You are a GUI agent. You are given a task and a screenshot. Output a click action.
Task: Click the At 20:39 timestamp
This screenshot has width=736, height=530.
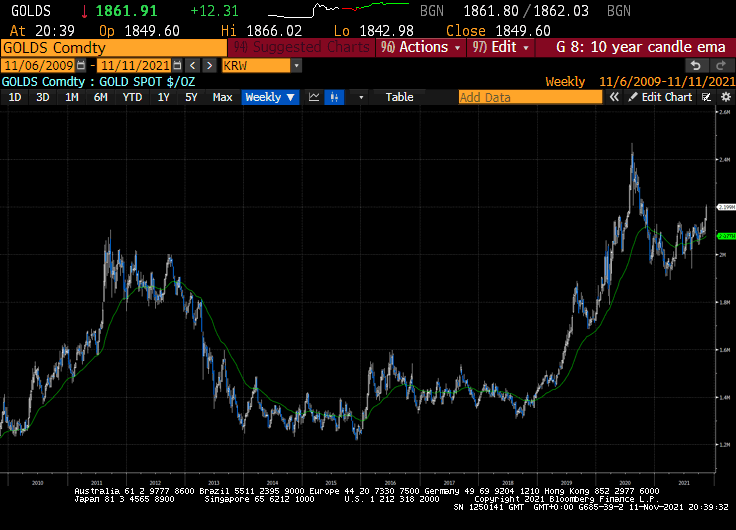[42, 31]
